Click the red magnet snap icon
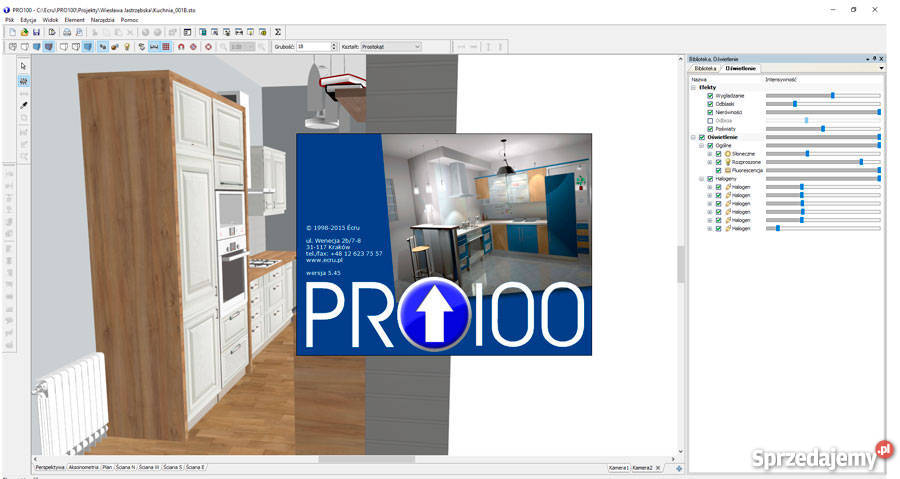 pos(181,46)
